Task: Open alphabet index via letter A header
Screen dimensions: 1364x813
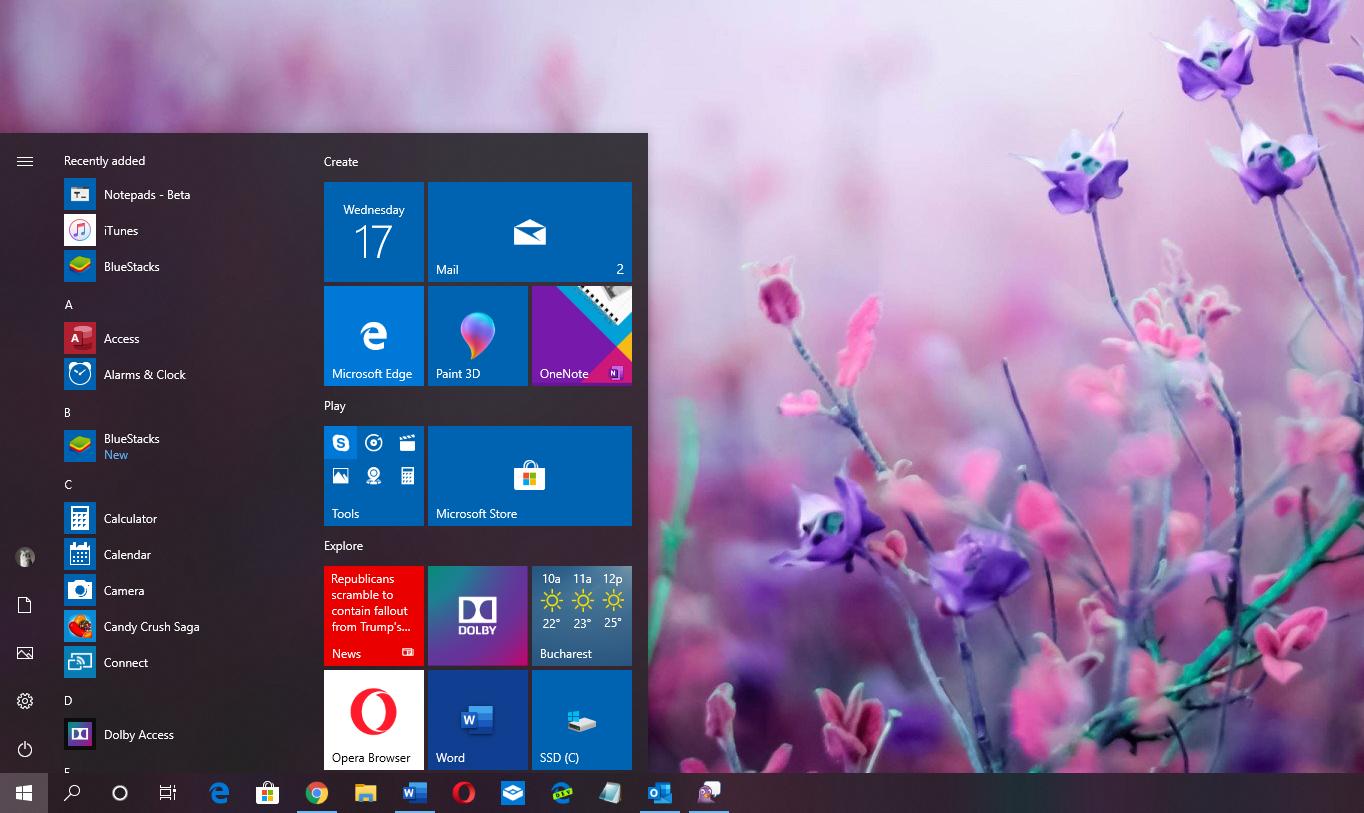Action: [x=69, y=305]
